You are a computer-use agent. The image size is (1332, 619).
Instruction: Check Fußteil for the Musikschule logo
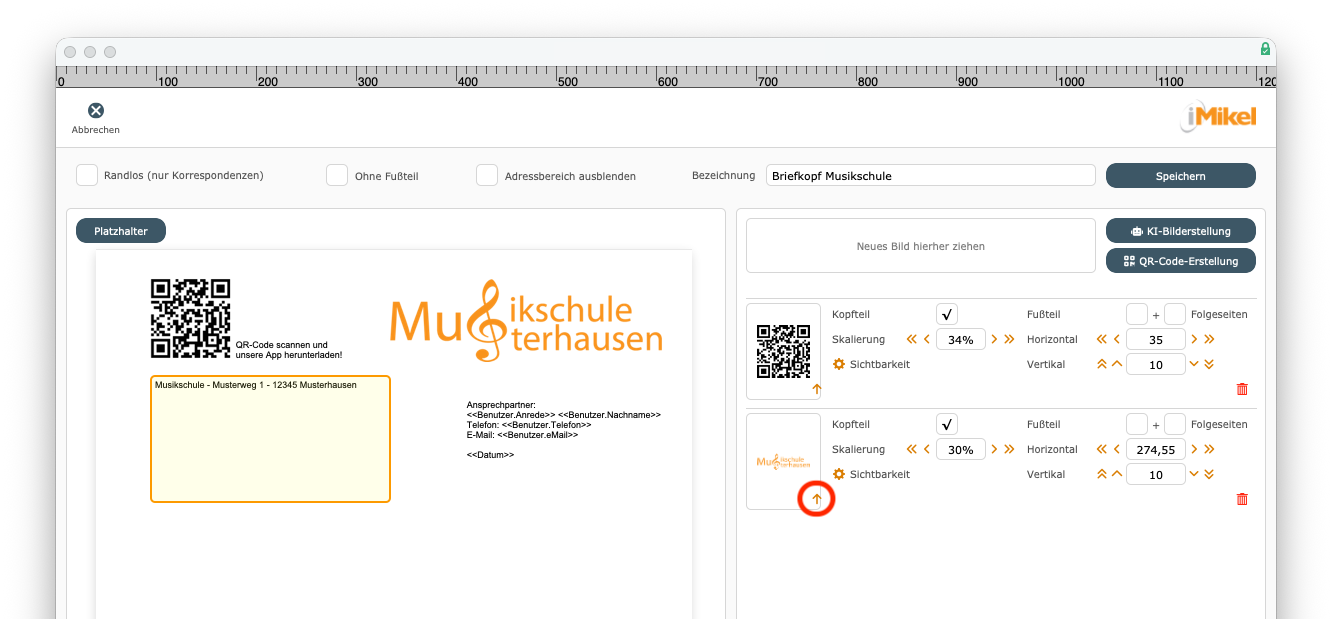(x=1137, y=424)
